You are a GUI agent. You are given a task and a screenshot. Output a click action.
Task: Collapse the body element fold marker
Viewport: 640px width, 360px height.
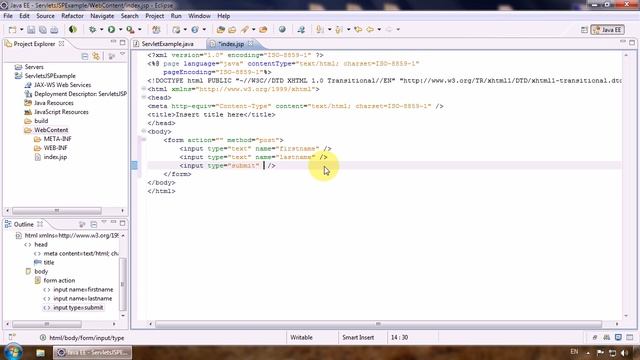[x=144, y=131]
